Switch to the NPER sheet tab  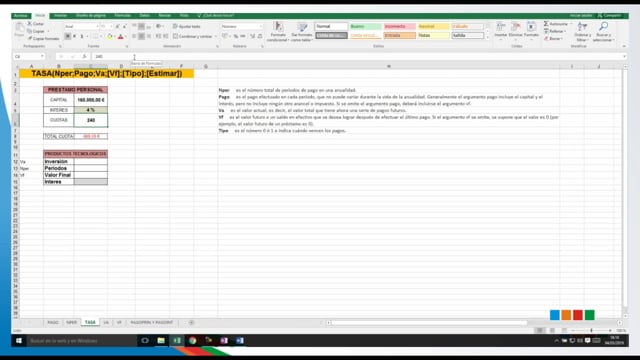(71, 322)
